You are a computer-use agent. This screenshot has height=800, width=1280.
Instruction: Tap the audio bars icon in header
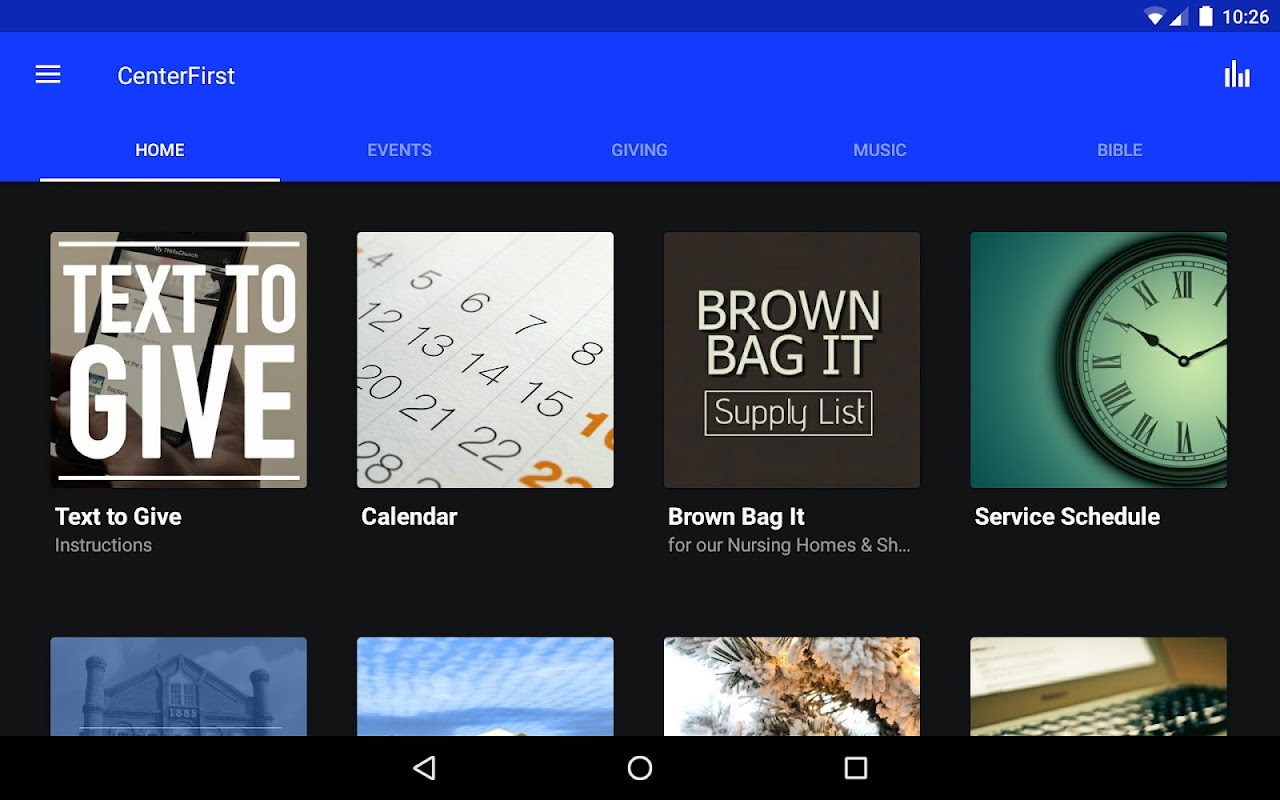(x=1237, y=75)
